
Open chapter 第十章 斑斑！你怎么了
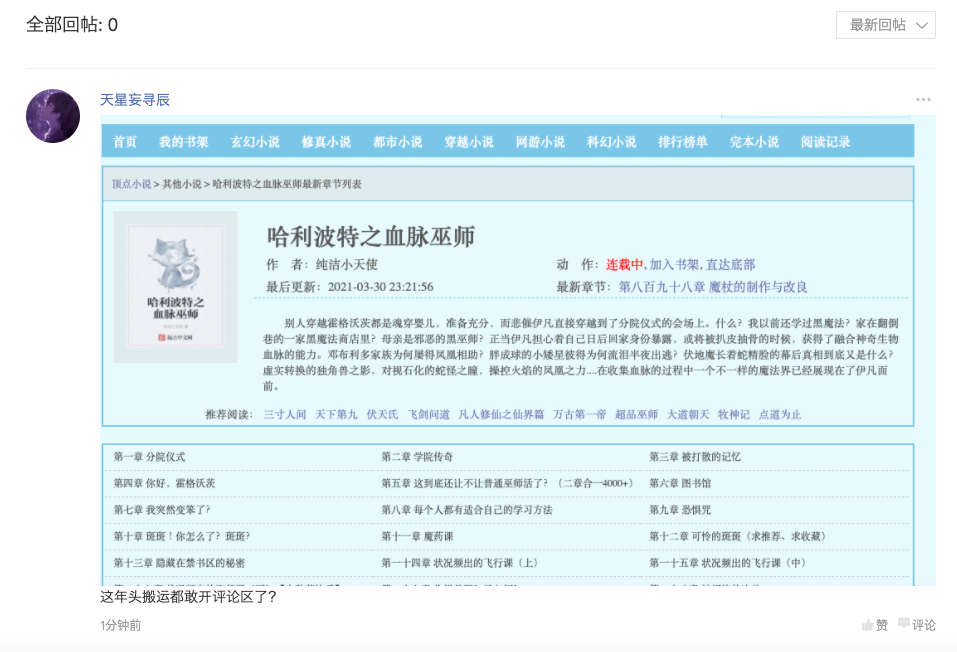point(181,536)
